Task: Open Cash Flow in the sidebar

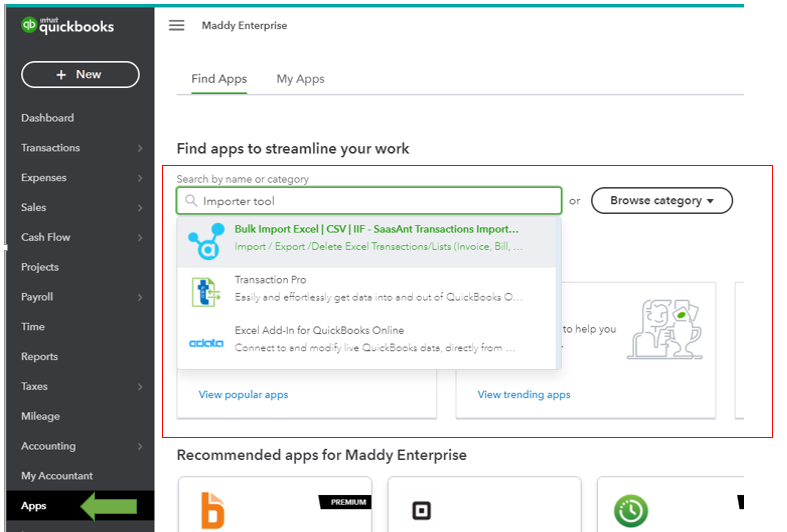Action: click(x=46, y=237)
